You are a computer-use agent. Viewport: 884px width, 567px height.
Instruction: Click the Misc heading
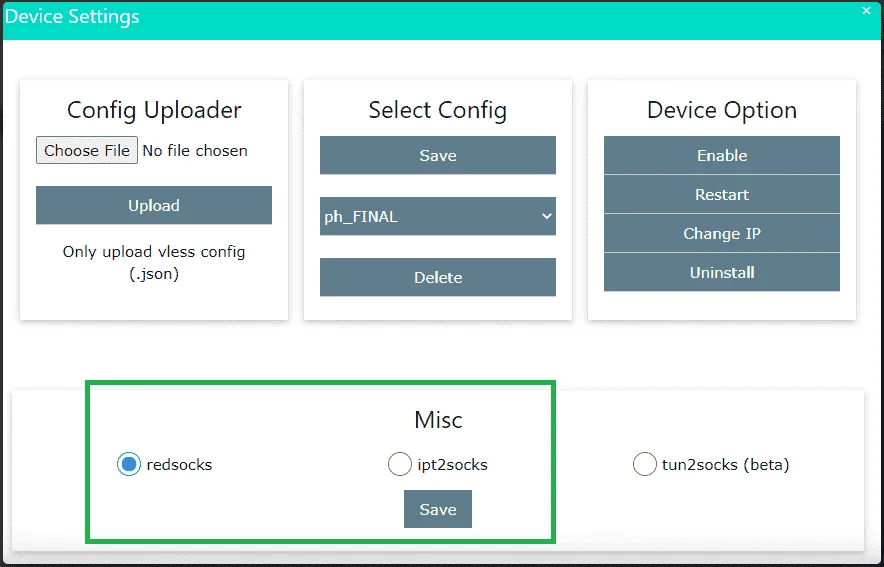tap(438, 419)
